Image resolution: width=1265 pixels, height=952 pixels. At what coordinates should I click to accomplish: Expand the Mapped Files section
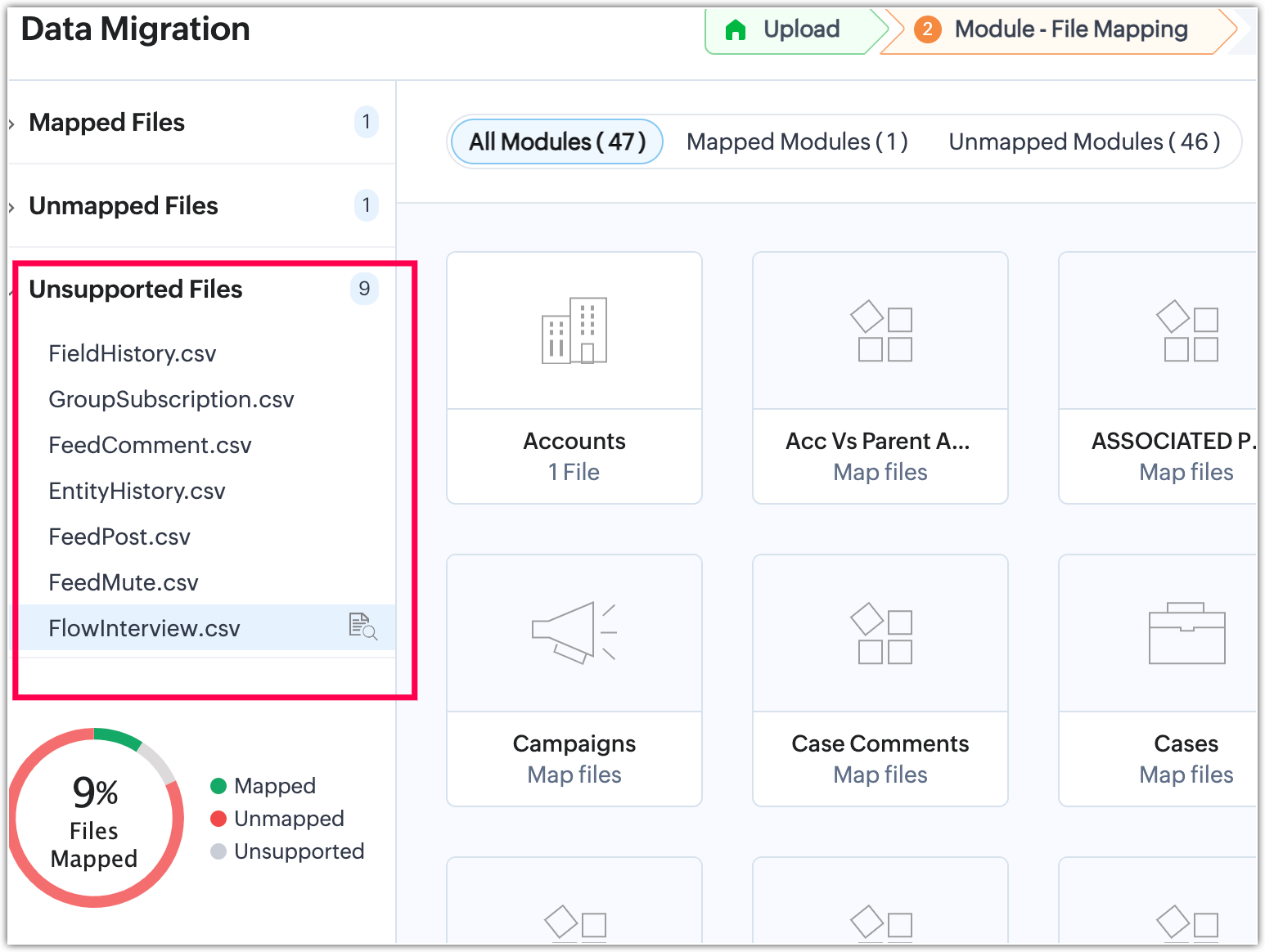coord(106,123)
